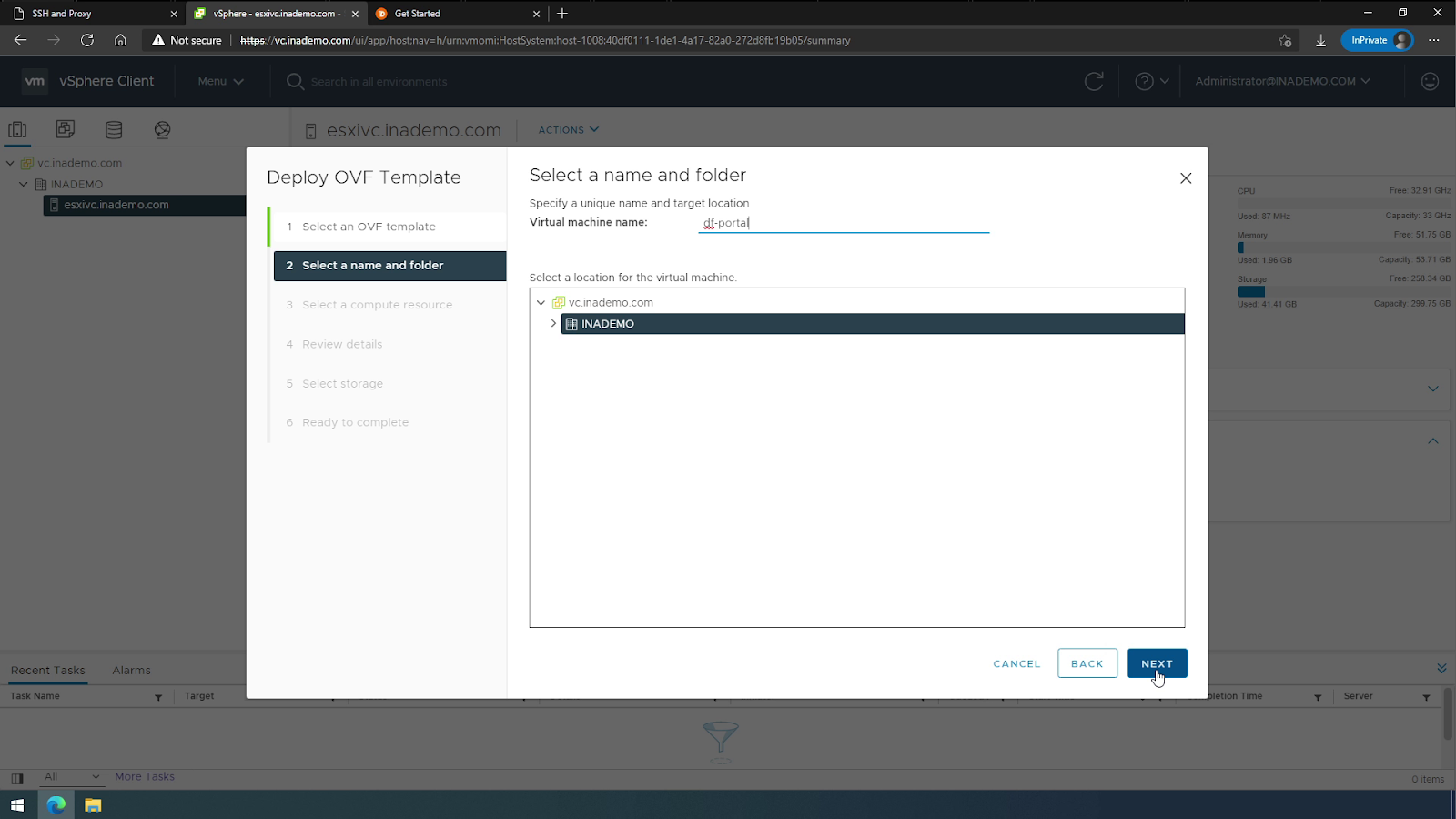Viewport: 1456px width, 819px height.
Task: Open the Networking inventory icon
Action: pos(162,129)
